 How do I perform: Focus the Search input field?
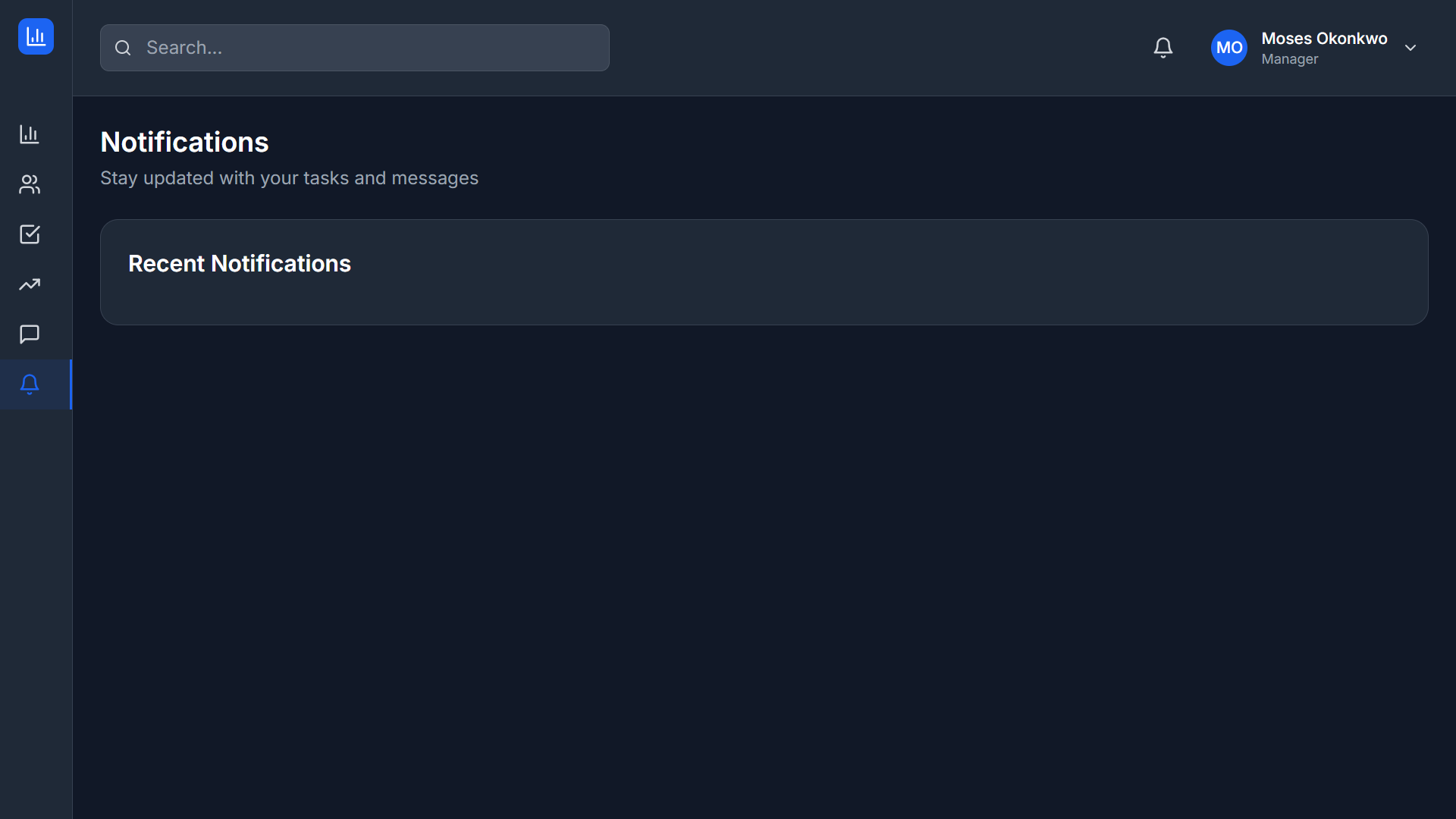tap(354, 48)
